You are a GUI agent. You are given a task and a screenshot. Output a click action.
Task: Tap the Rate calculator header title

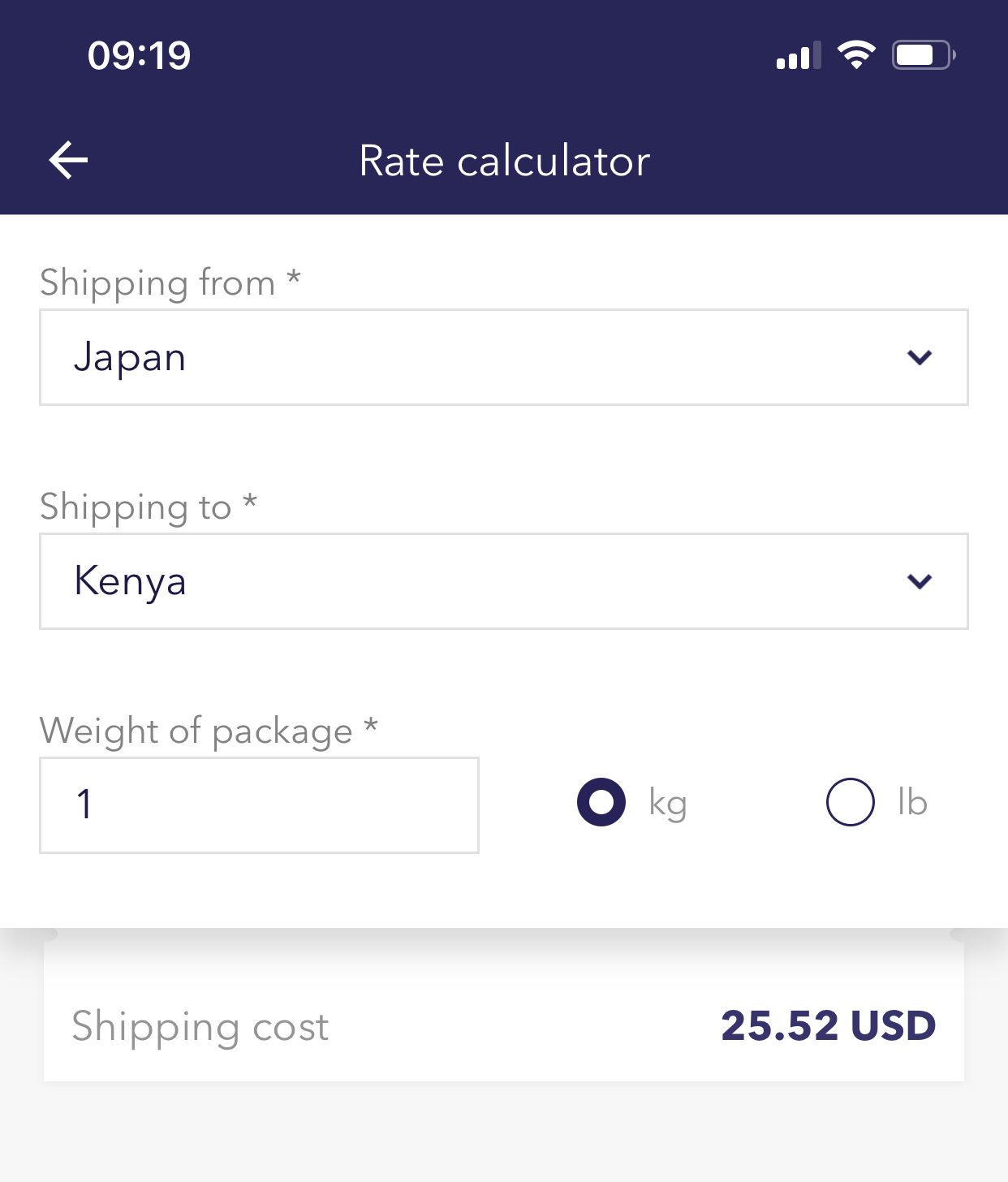tap(504, 161)
